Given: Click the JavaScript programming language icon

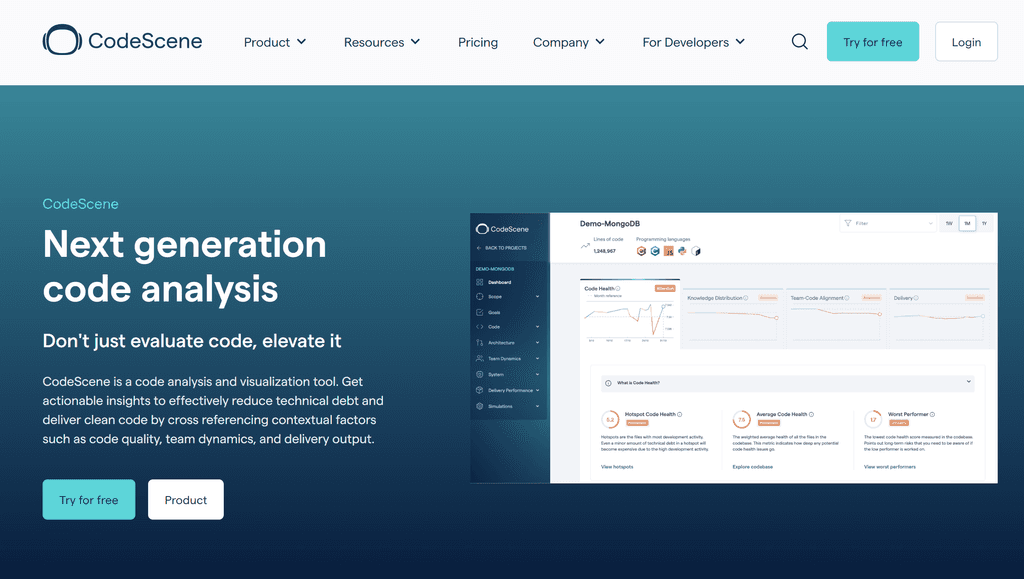Looking at the screenshot, I should click(668, 251).
